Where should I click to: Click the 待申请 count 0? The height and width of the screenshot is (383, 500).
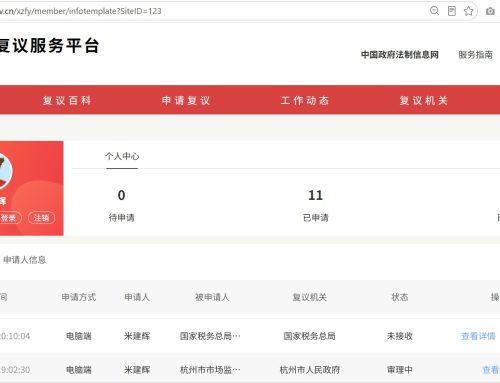click(x=122, y=195)
